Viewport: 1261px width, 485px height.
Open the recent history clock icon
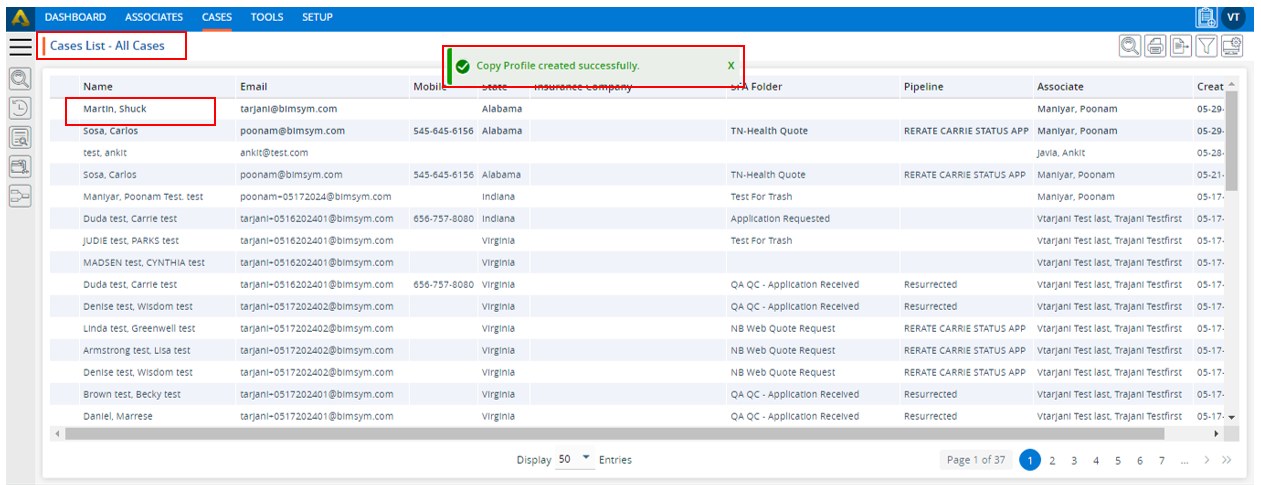20,108
